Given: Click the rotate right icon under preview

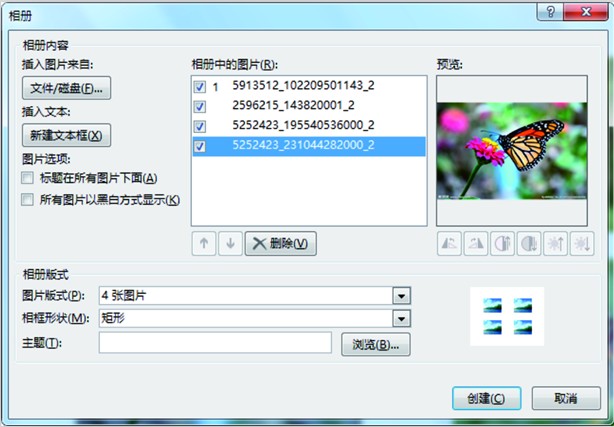Looking at the screenshot, I should (x=475, y=244).
